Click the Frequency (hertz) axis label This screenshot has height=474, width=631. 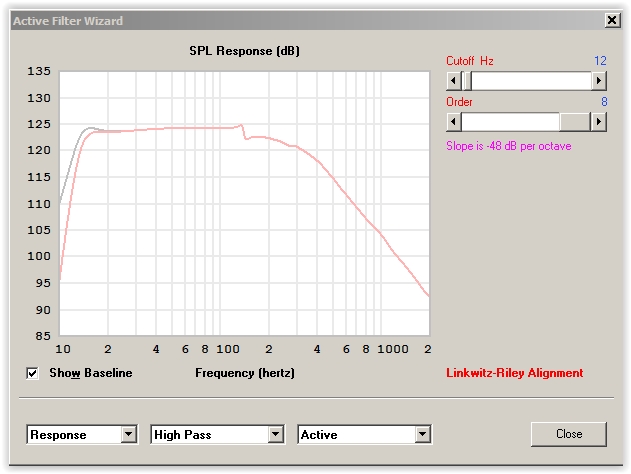pyautogui.click(x=245, y=373)
